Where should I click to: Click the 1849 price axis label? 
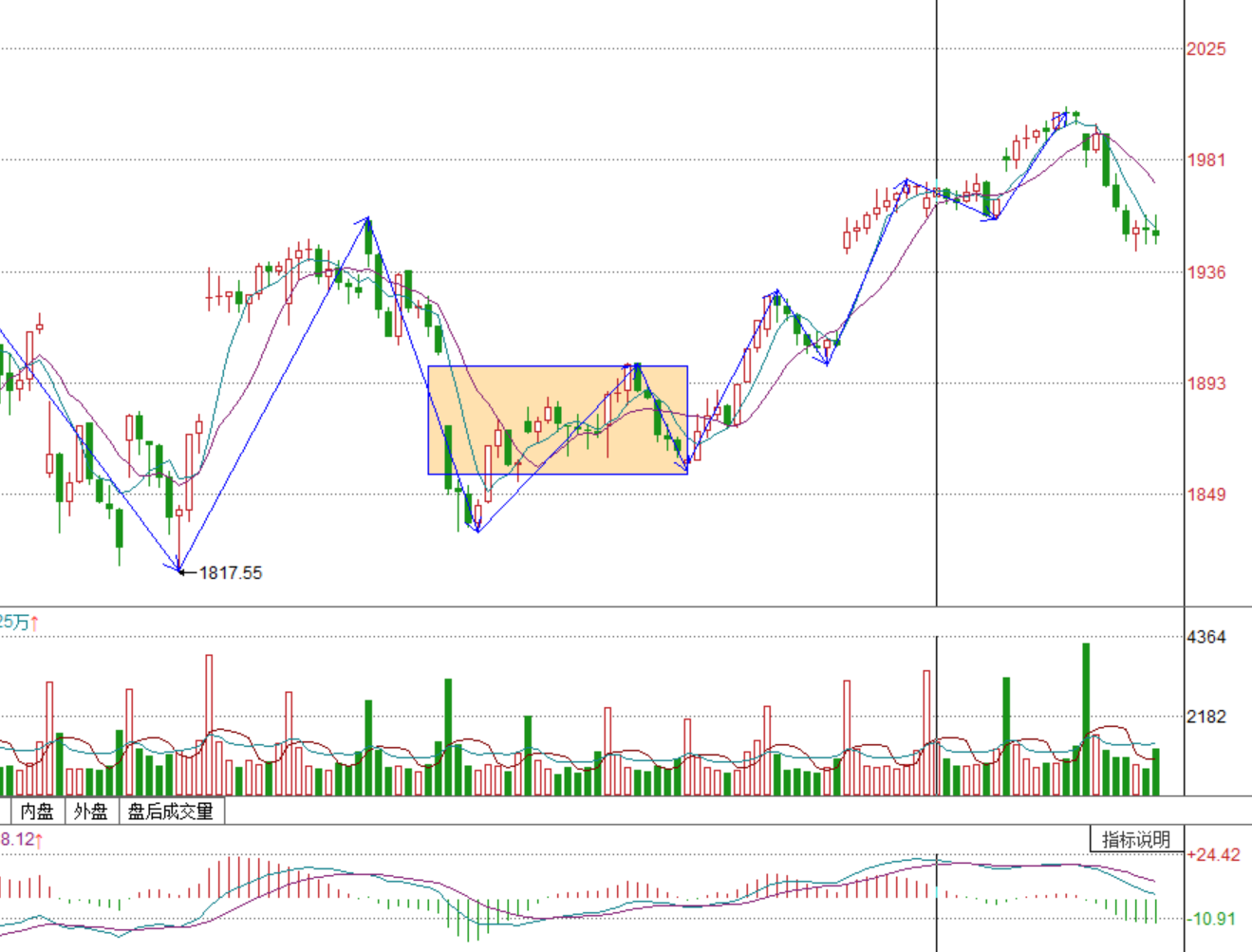(1205, 495)
